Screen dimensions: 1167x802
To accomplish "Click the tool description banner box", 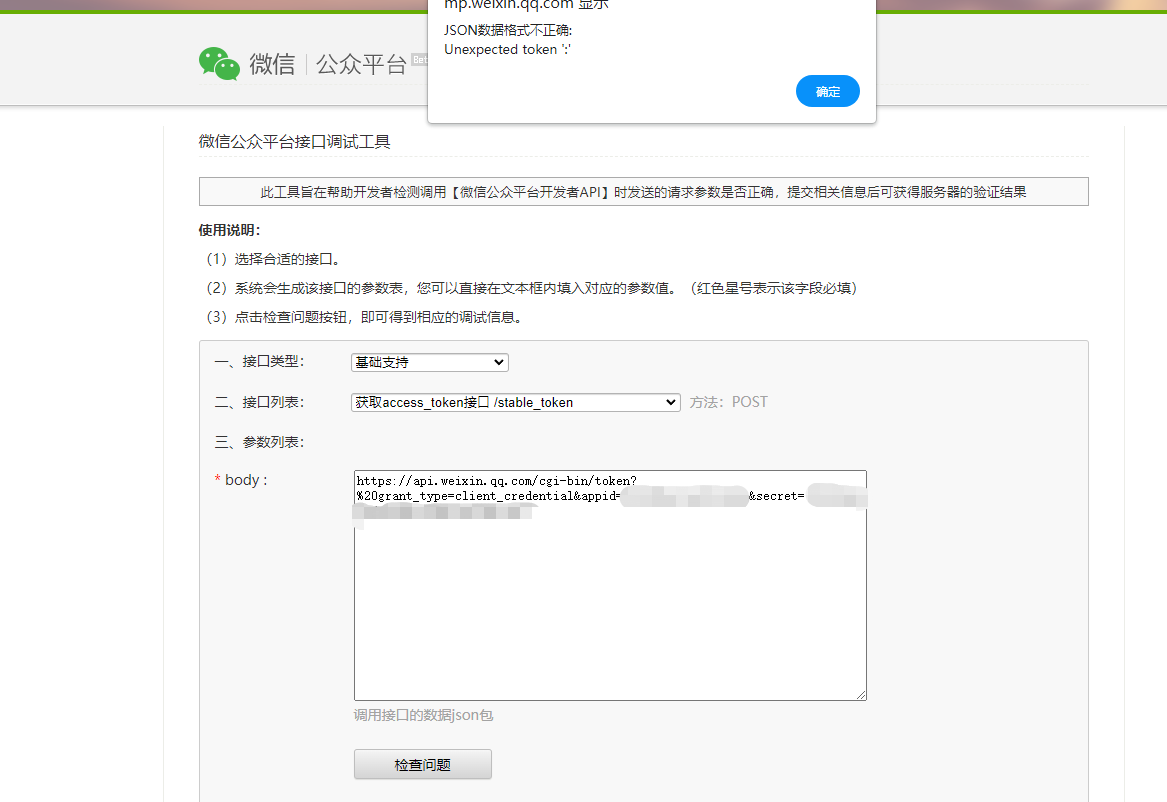I will (x=644, y=192).
